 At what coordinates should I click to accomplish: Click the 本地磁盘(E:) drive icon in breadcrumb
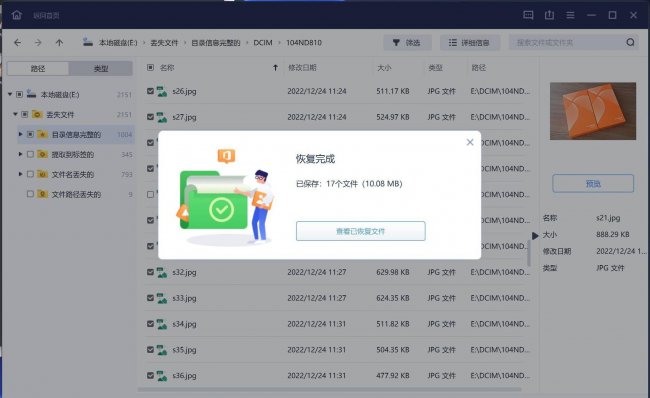click(x=87, y=42)
